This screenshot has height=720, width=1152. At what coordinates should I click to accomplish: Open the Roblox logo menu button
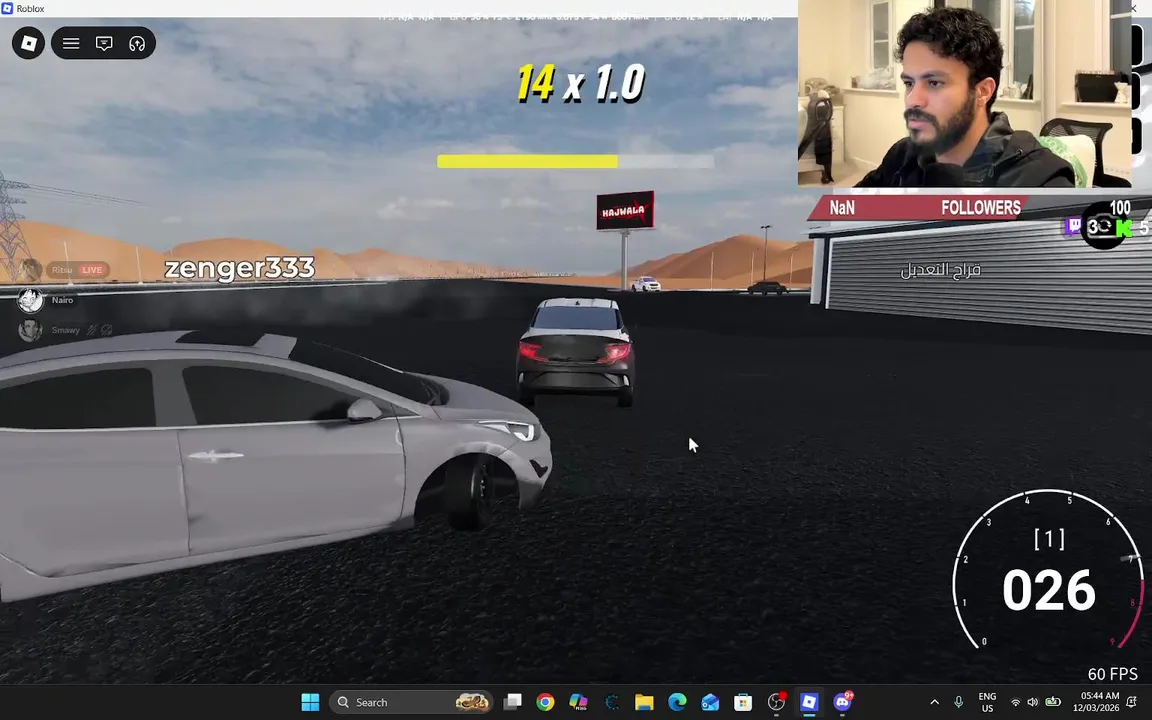pyautogui.click(x=29, y=43)
